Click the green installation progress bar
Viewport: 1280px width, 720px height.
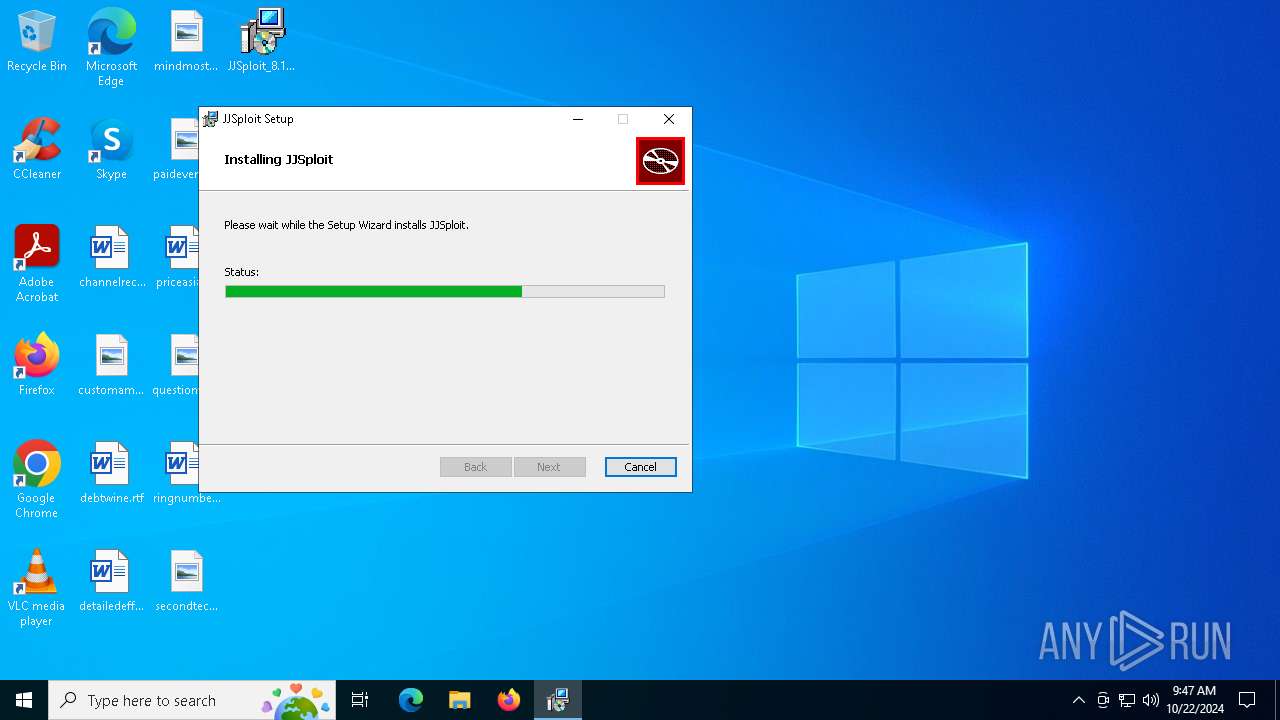coord(445,291)
